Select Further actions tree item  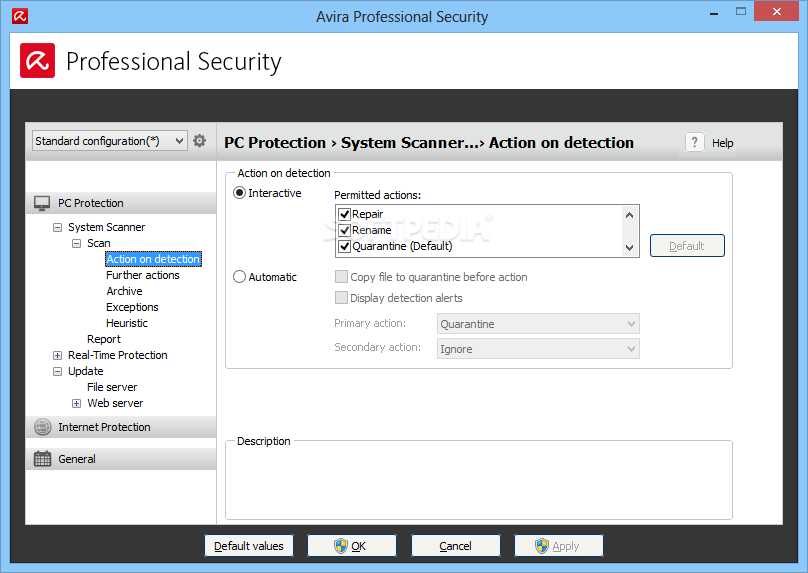143,275
